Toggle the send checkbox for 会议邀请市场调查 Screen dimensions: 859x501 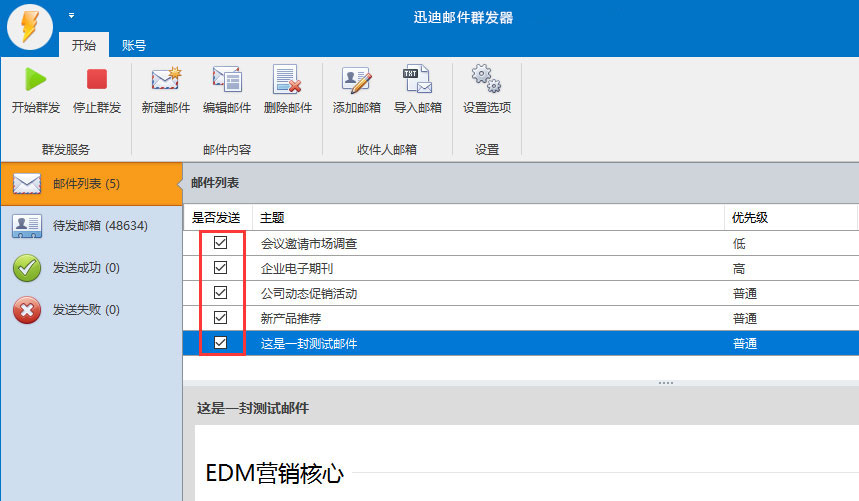coord(220,243)
